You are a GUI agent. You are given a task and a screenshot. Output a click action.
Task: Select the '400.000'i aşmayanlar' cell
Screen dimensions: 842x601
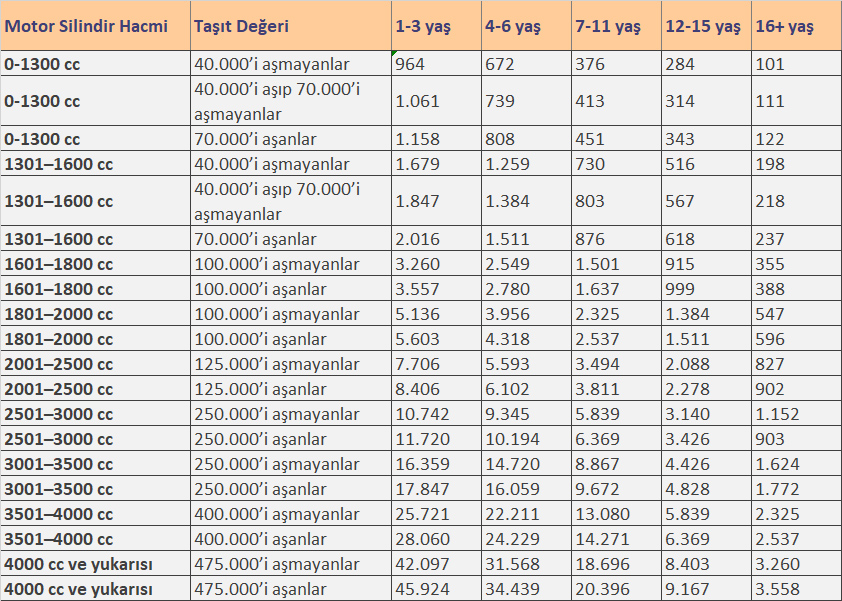click(x=290, y=514)
